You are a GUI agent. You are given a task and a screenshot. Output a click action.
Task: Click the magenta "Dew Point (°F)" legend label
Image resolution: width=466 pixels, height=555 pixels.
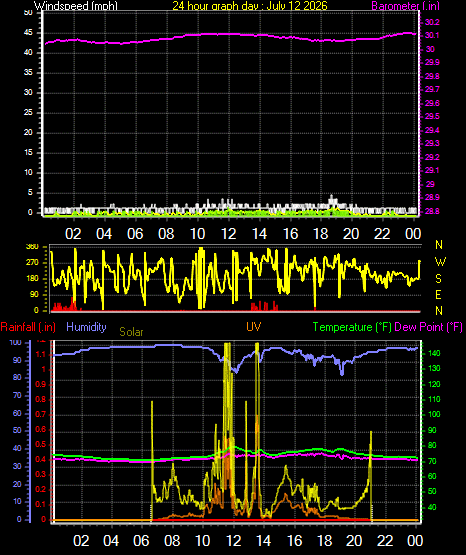(x=428, y=327)
